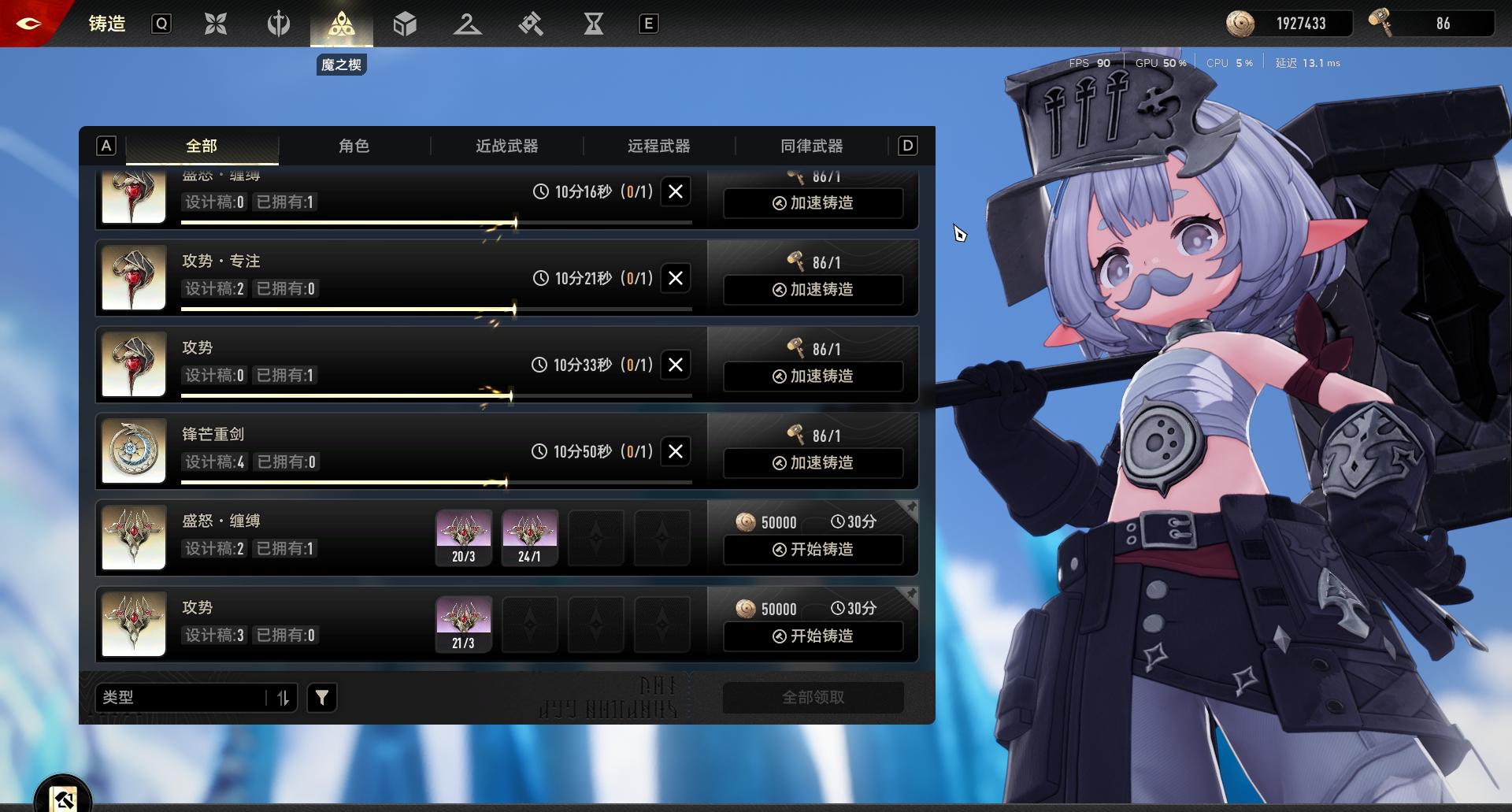Image resolution: width=1512 pixels, height=812 pixels.
Task: Switch to the 角色 tab
Action: 354,146
